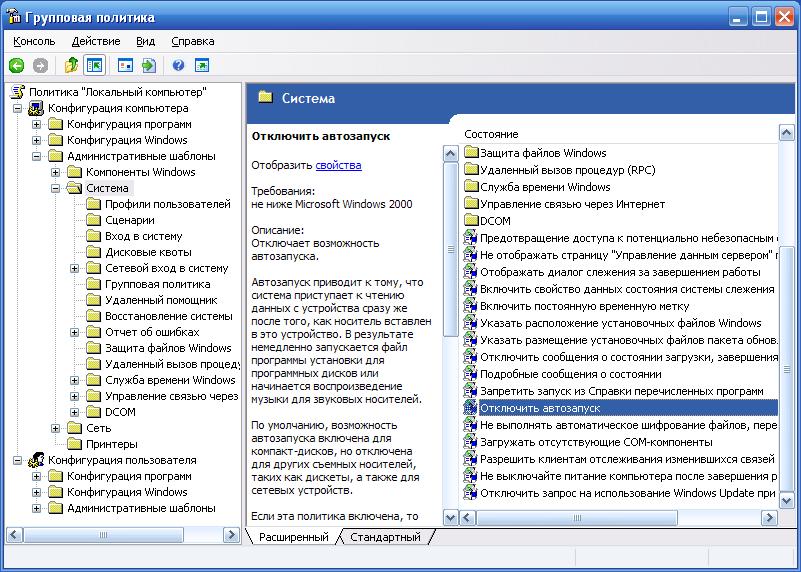The height and width of the screenshot is (572, 801).
Task: Open the 'Справка' menu
Action: (x=193, y=41)
